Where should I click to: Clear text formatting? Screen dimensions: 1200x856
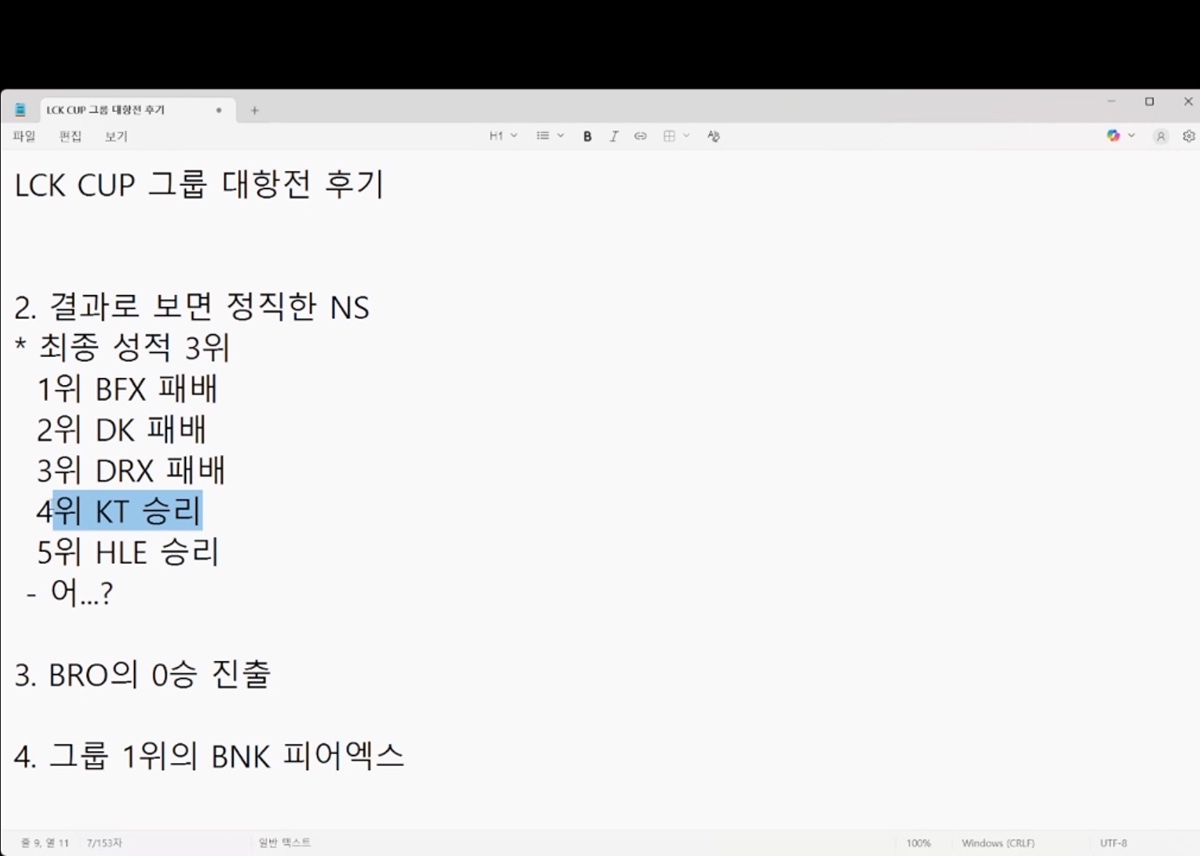pos(713,136)
